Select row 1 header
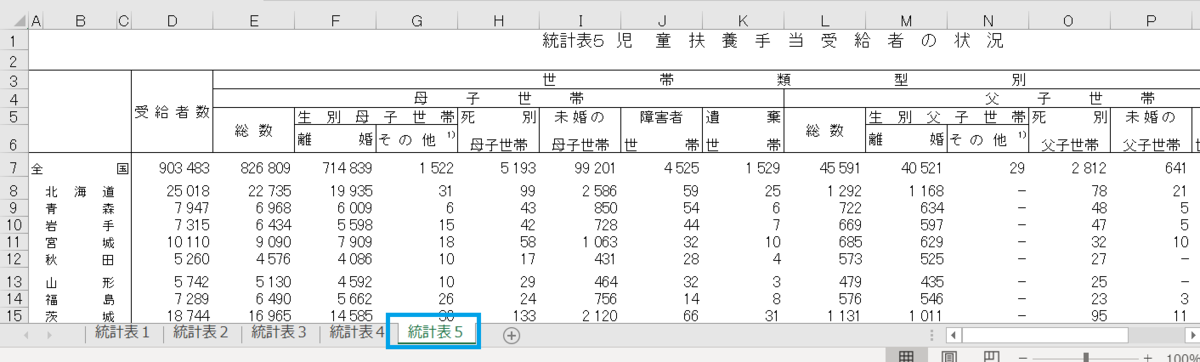 coord(14,41)
